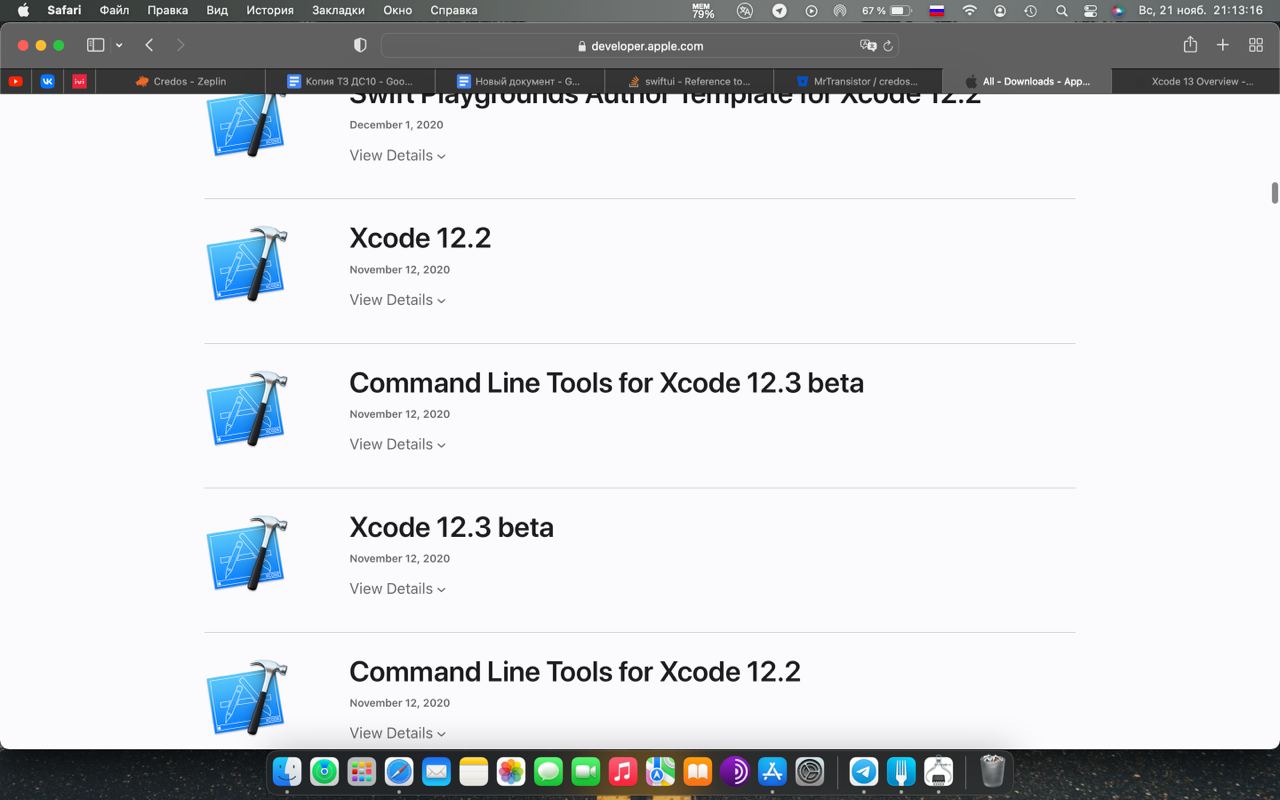Click the MEM 79% memory monitor
This screenshot has height=800, width=1280.
point(703,11)
